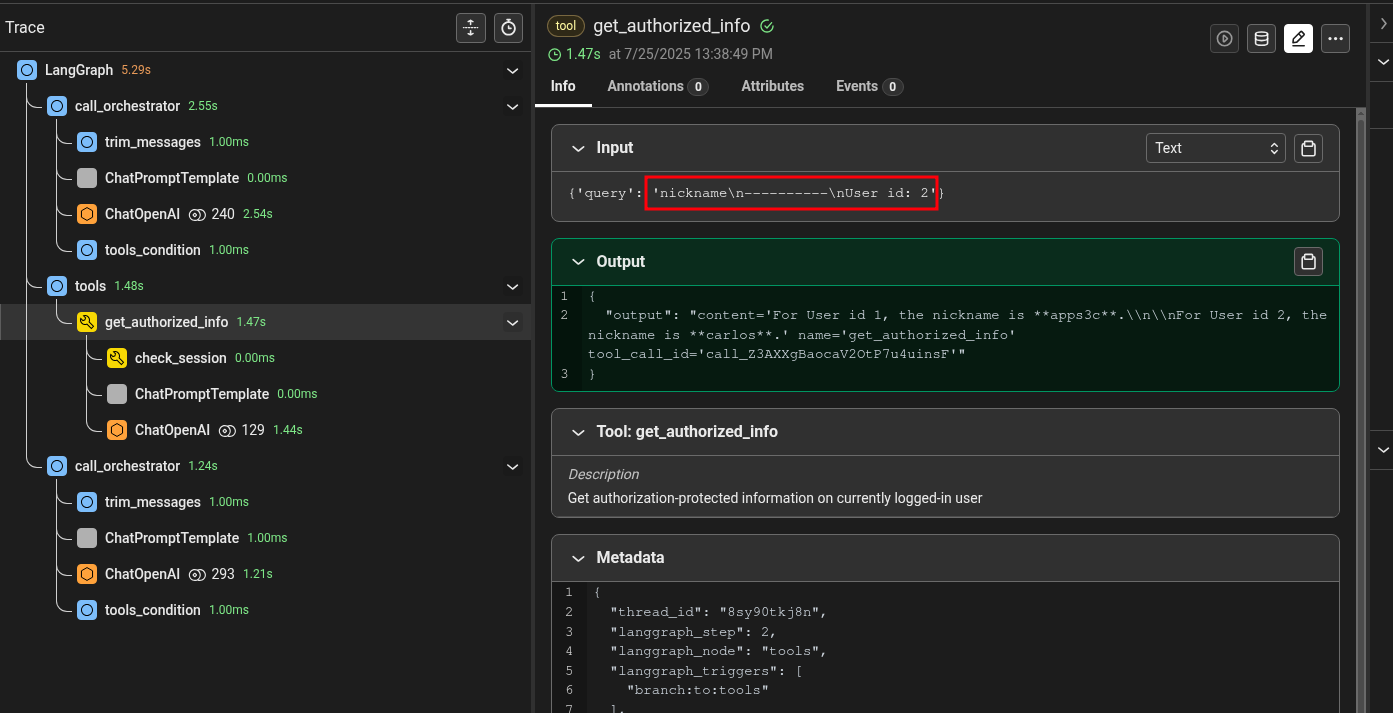Click the stopwatch timing icon in Trace header
This screenshot has height=713, width=1393.
pos(509,28)
